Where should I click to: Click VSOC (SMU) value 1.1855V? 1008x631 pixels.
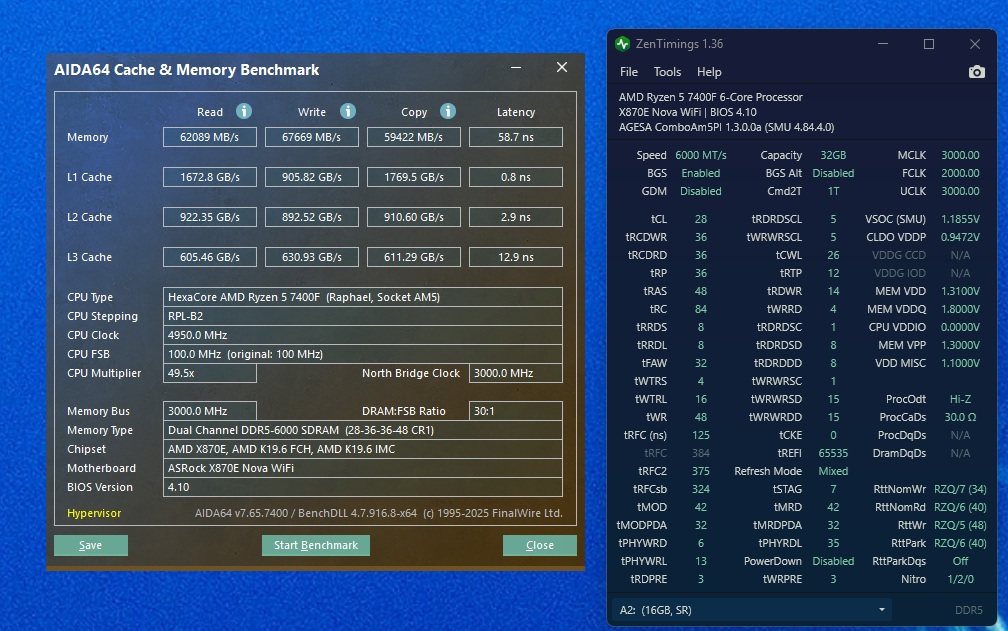(960, 219)
